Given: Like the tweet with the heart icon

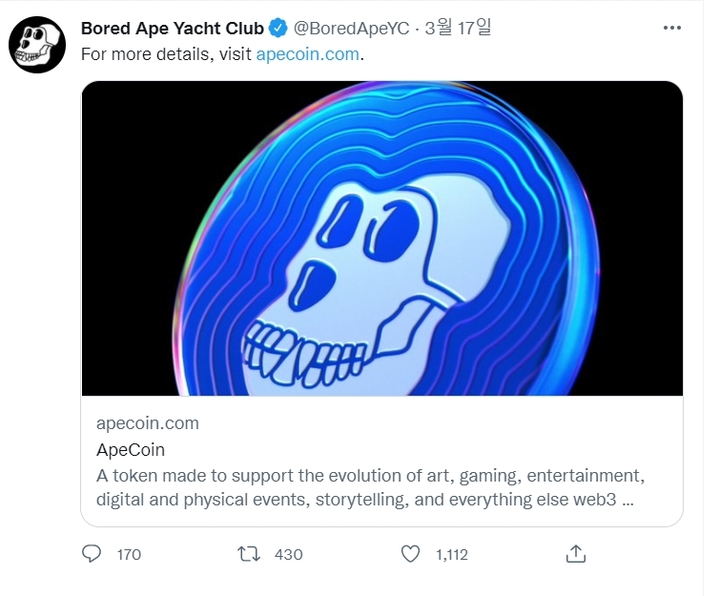Looking at the screenshot, I should coord(409,553).
